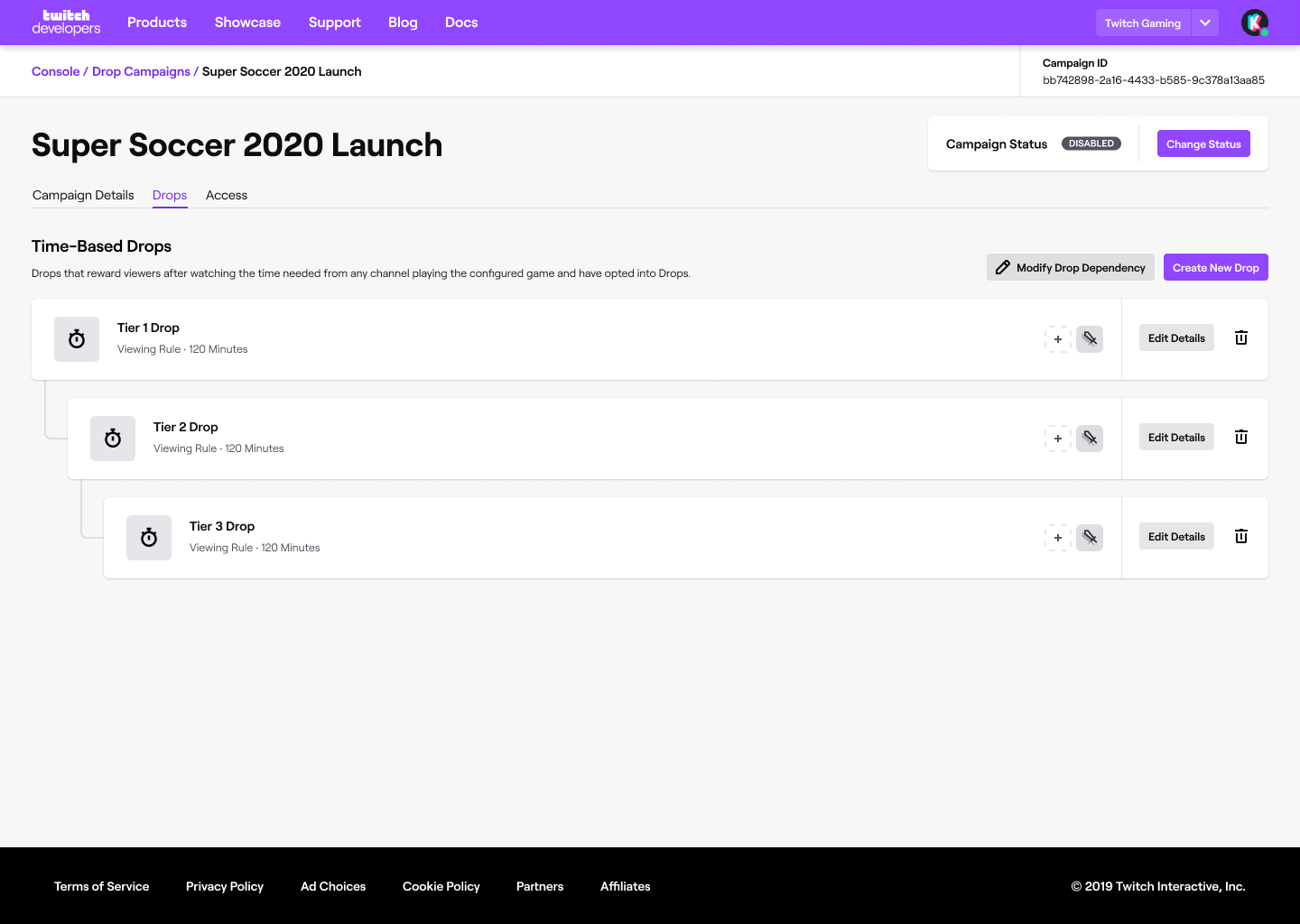Open the Twitch user avatar in the header
Image resolution: width=1300 pixels, height=924 pixels.
[x=1255, y=22]
